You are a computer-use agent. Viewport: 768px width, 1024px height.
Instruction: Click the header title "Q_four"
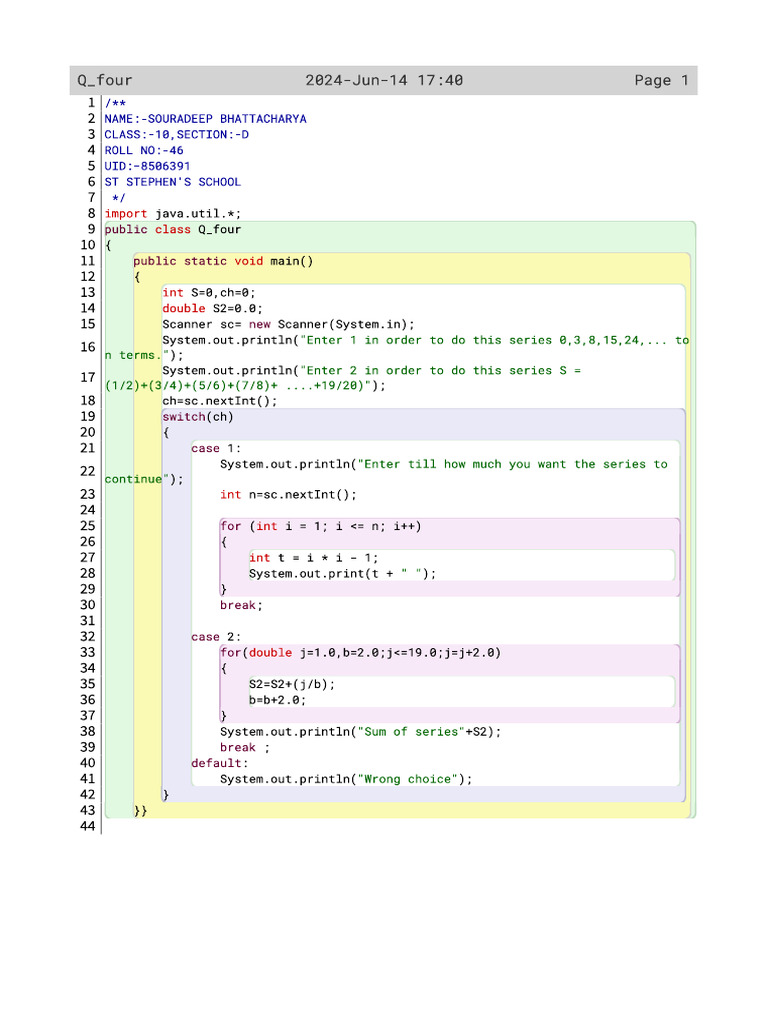(104, 80)
